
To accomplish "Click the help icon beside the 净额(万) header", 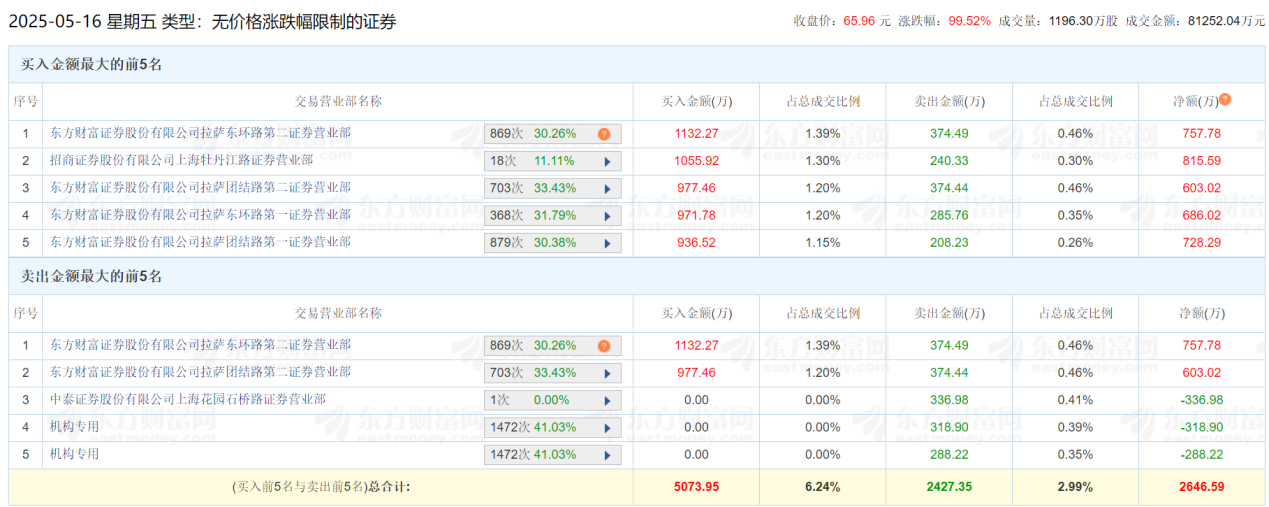I will pyautogui.click(x=1225, y=100).
